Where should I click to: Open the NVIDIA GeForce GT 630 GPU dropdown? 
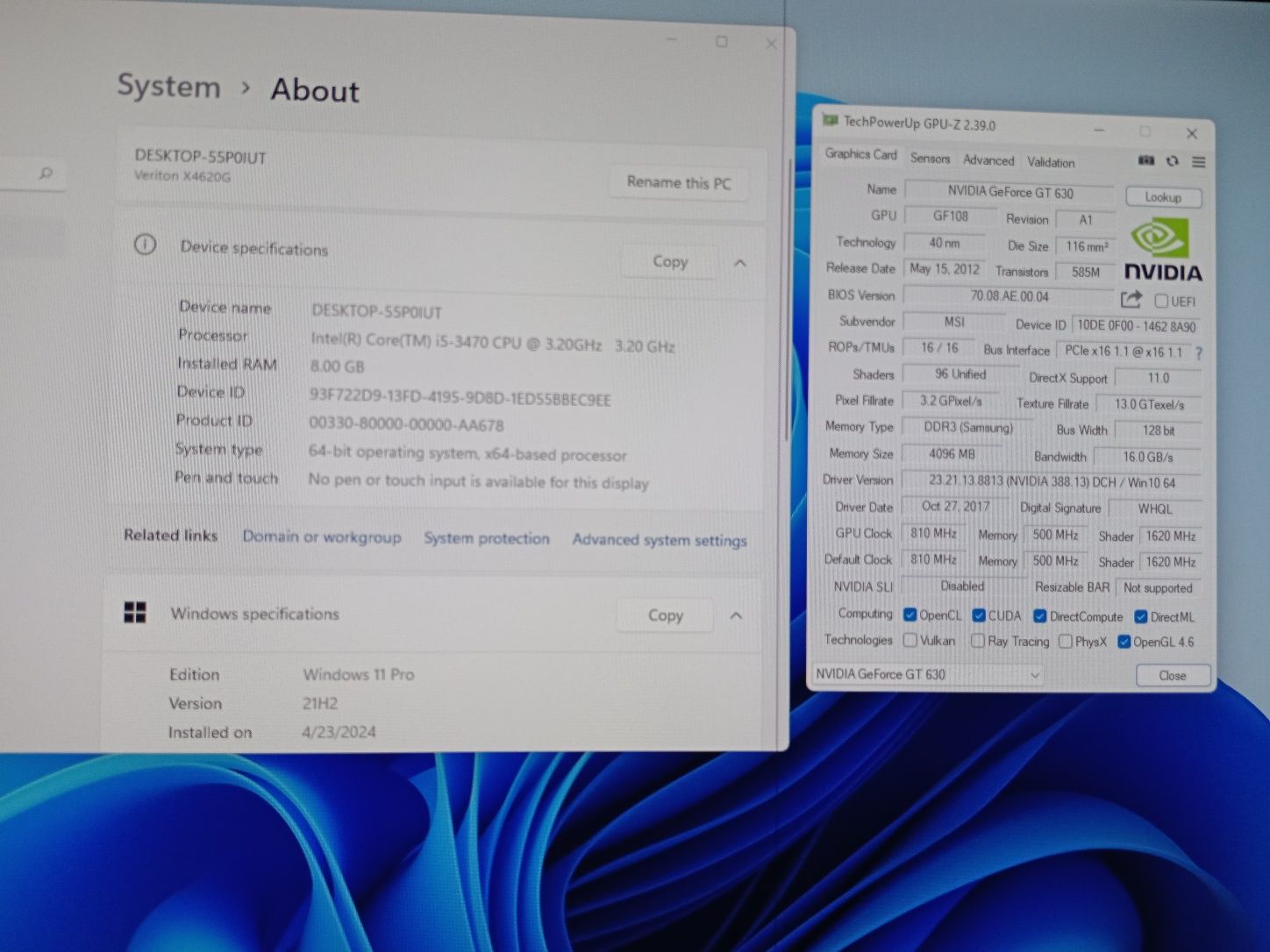(x=928, y=674)
